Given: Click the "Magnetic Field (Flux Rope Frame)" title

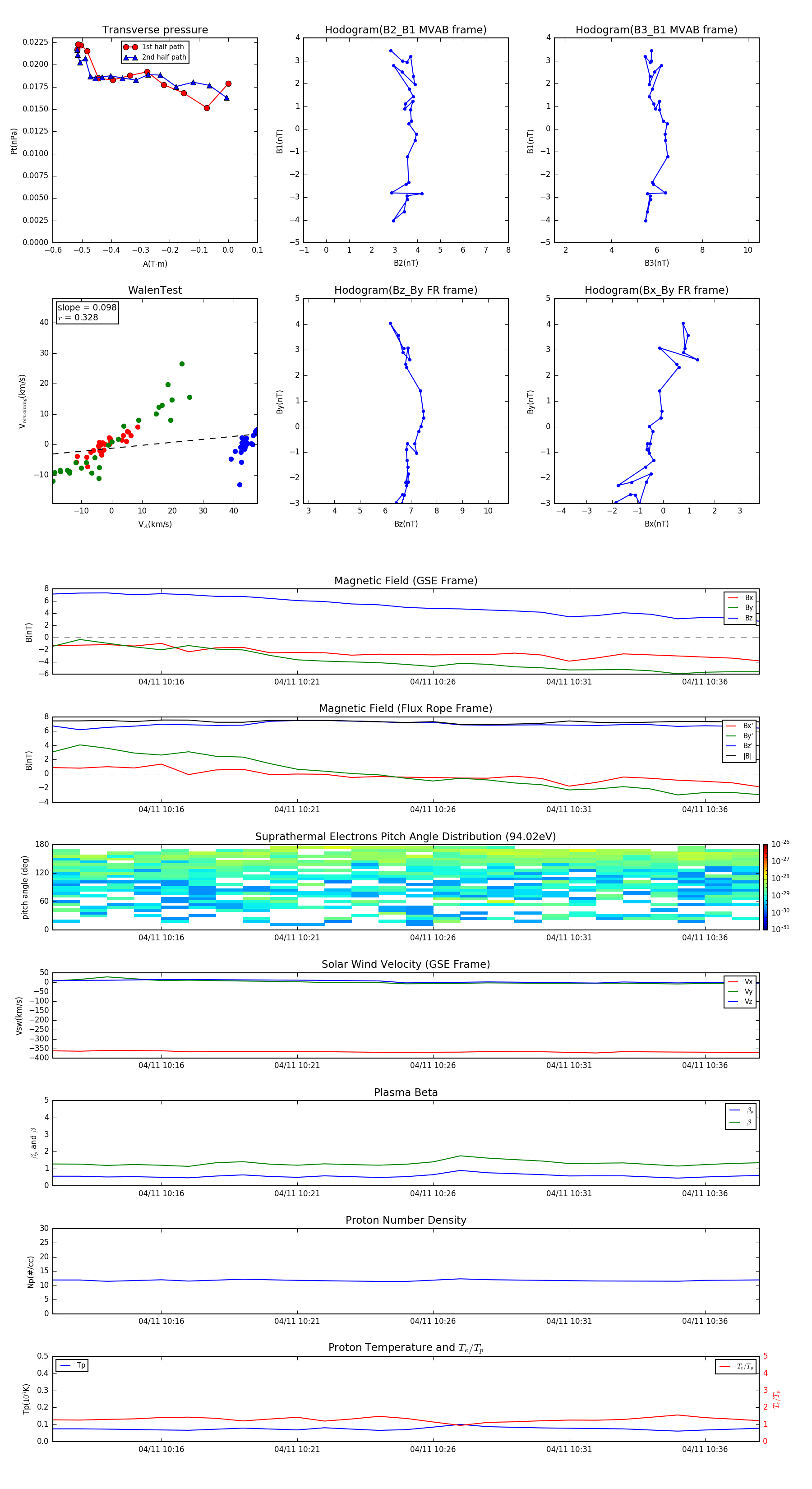Looking at the screenshot, I should [406, 709].
